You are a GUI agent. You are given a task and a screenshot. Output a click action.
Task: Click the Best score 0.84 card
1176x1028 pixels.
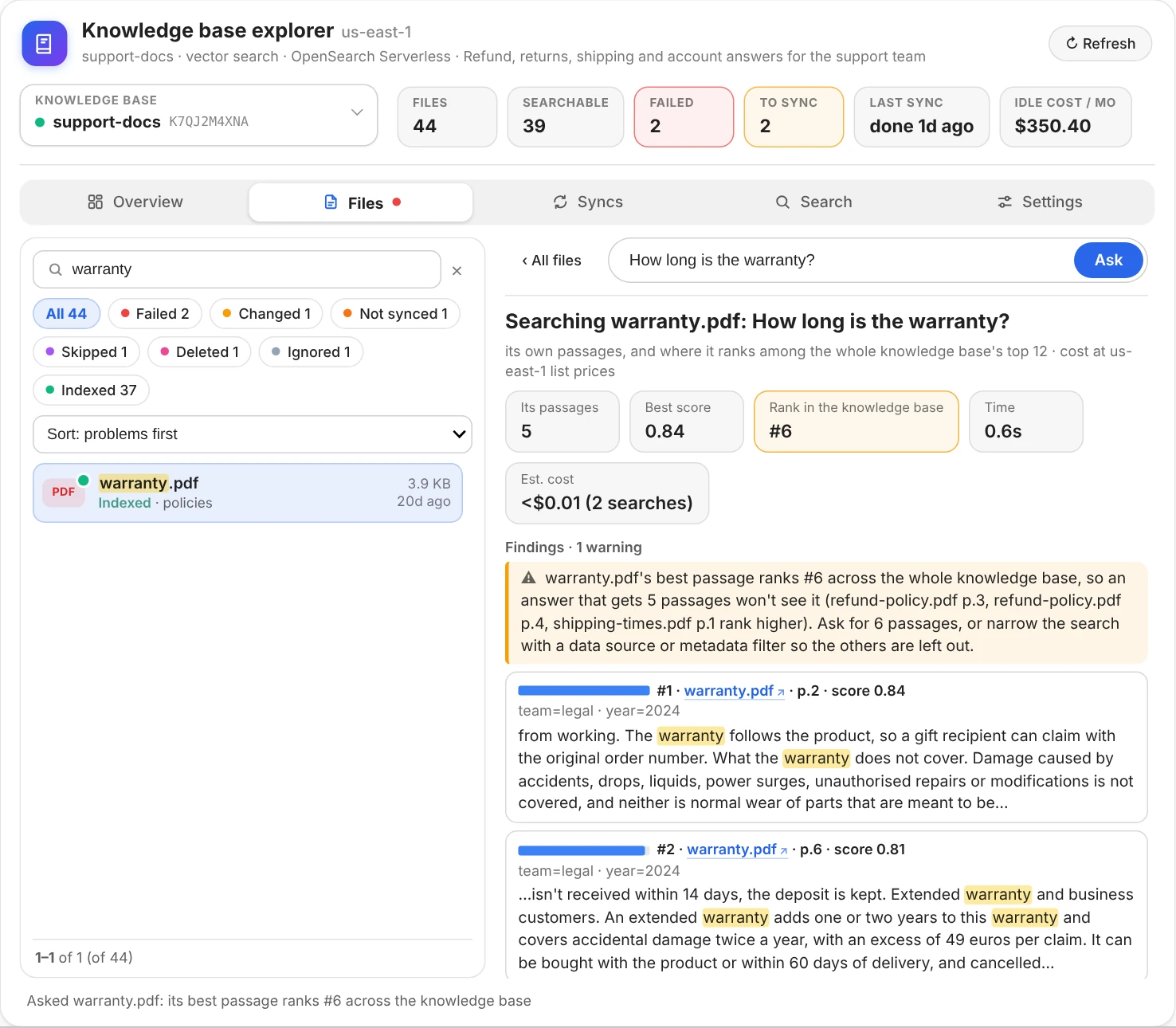click(x=687, y=422)
